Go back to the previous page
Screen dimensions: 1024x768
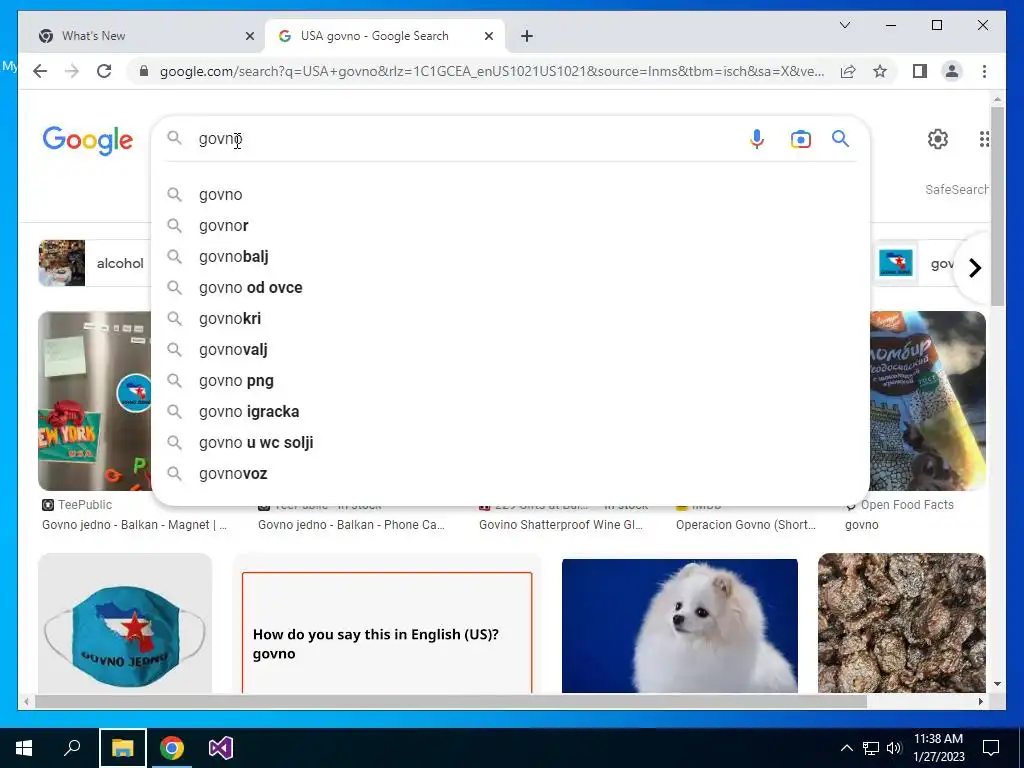[40, 71]
